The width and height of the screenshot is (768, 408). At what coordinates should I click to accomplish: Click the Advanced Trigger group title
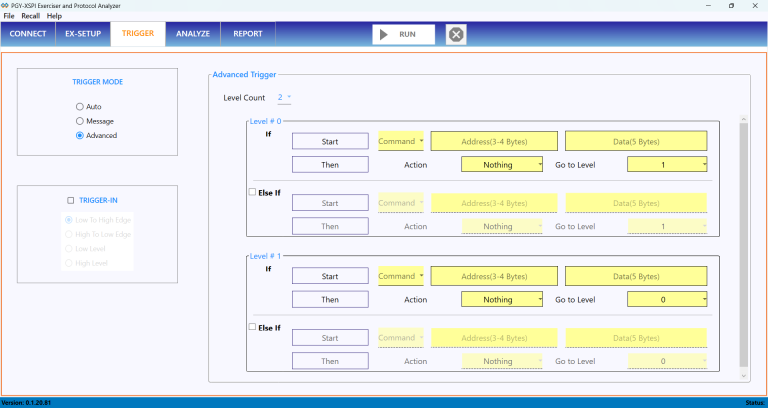click(x=244, y=74)
